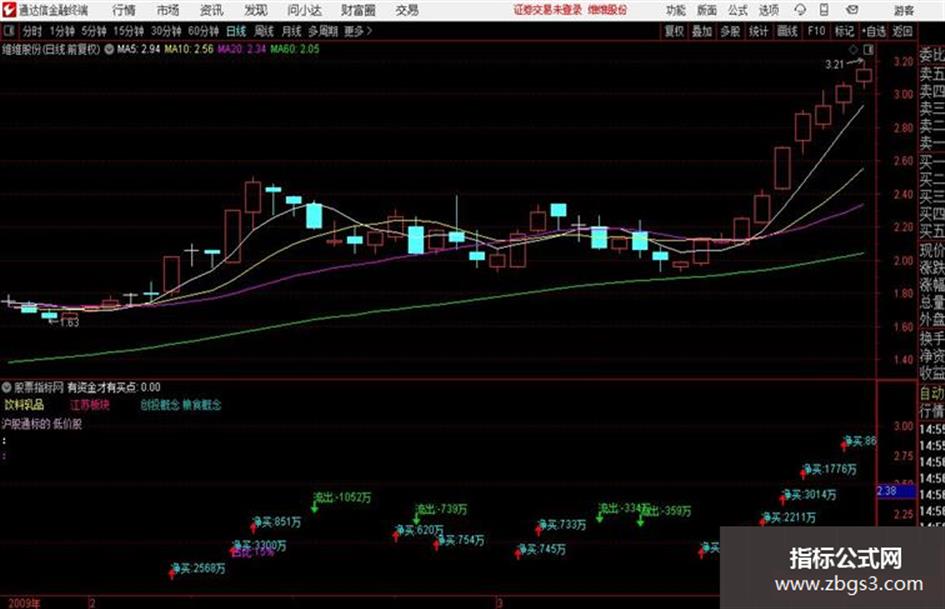Screen dimensions: 945x609
Task: Toggle the panel layout icon at the chart's top-right
Action: point(868,50)
